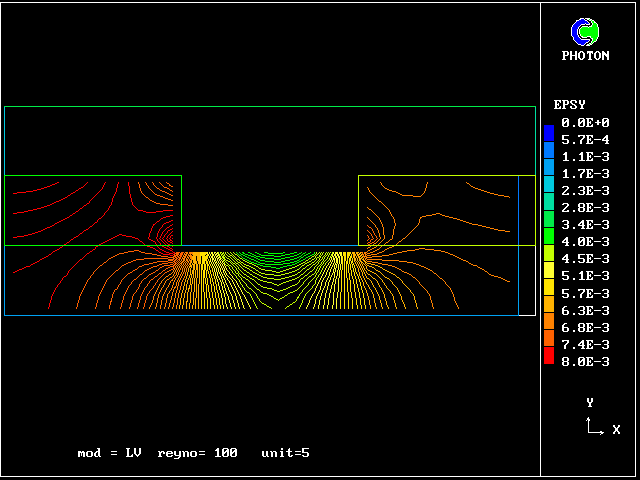Image resolution: width=640 pixels, height=480 pixels.
Task: Pick the green swatch beside 4.0E-3
Action: point(548,240)
